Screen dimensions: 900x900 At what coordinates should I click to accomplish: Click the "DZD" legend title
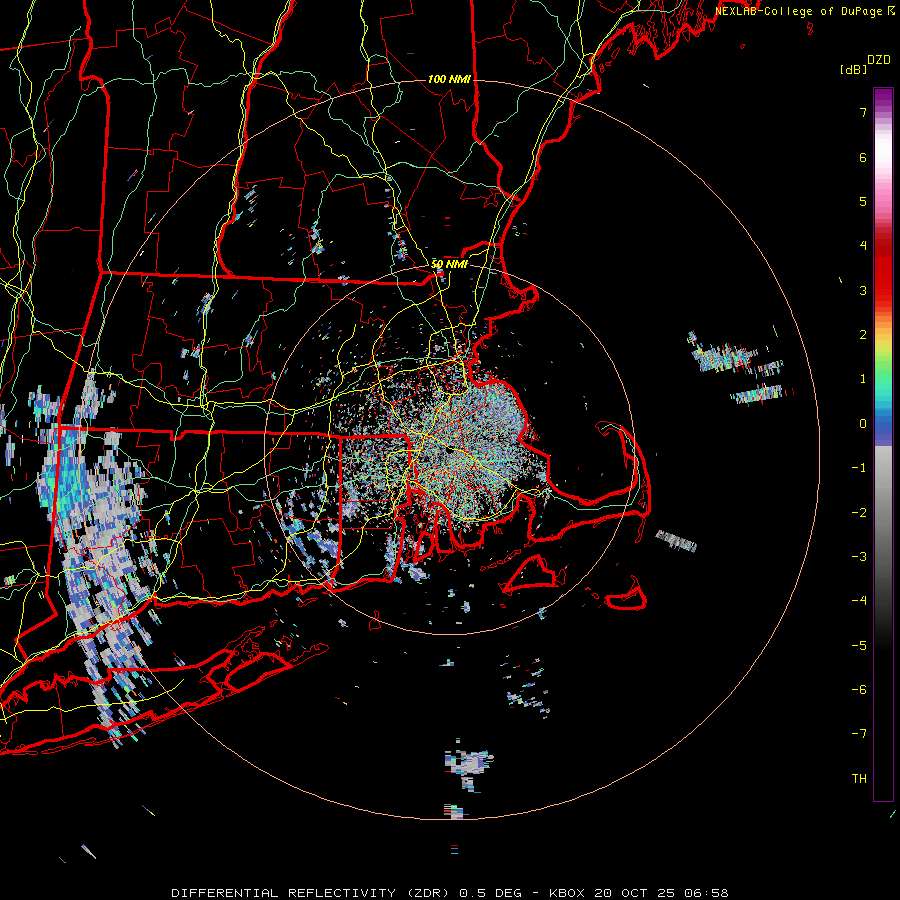879,60
